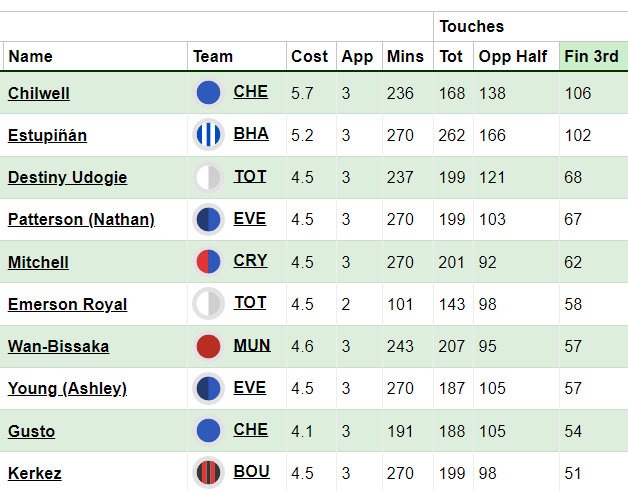Viewport: 628px width, 491px height.
Task: Open Chilwell player link
Action: (39, 93)
